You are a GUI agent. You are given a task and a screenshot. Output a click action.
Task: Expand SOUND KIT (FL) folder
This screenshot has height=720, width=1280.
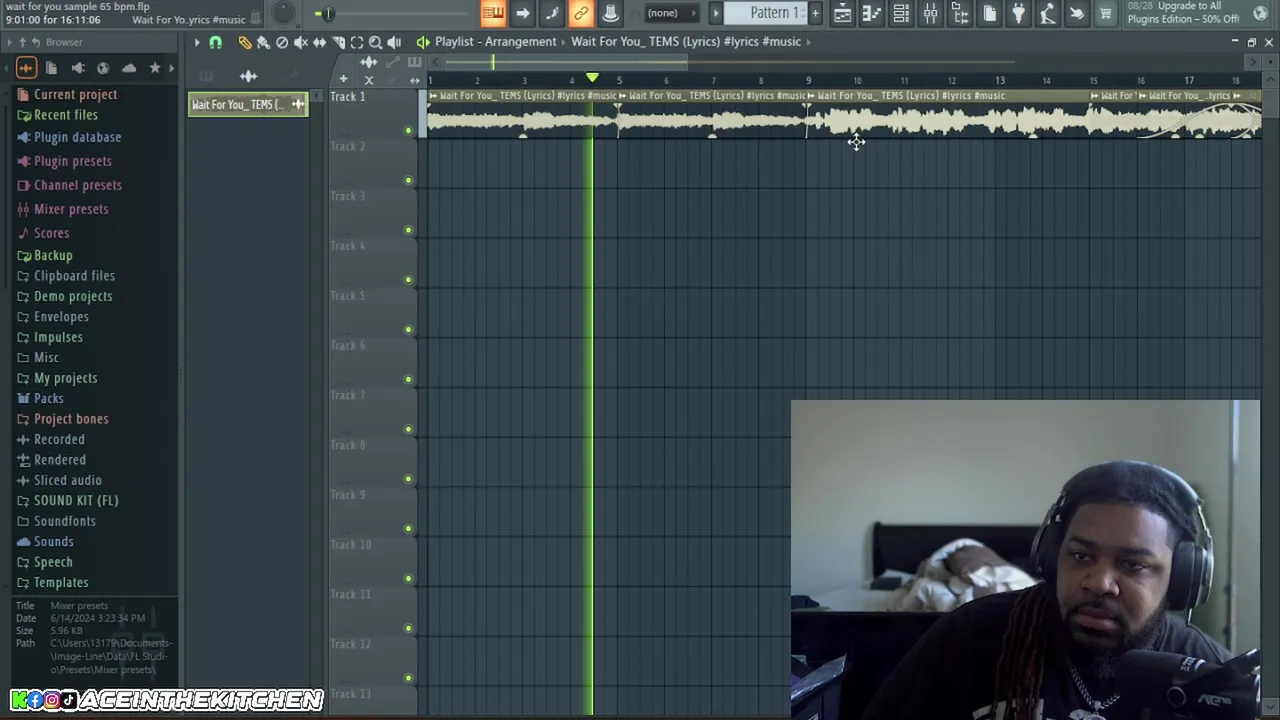click(x=76, y=500)
